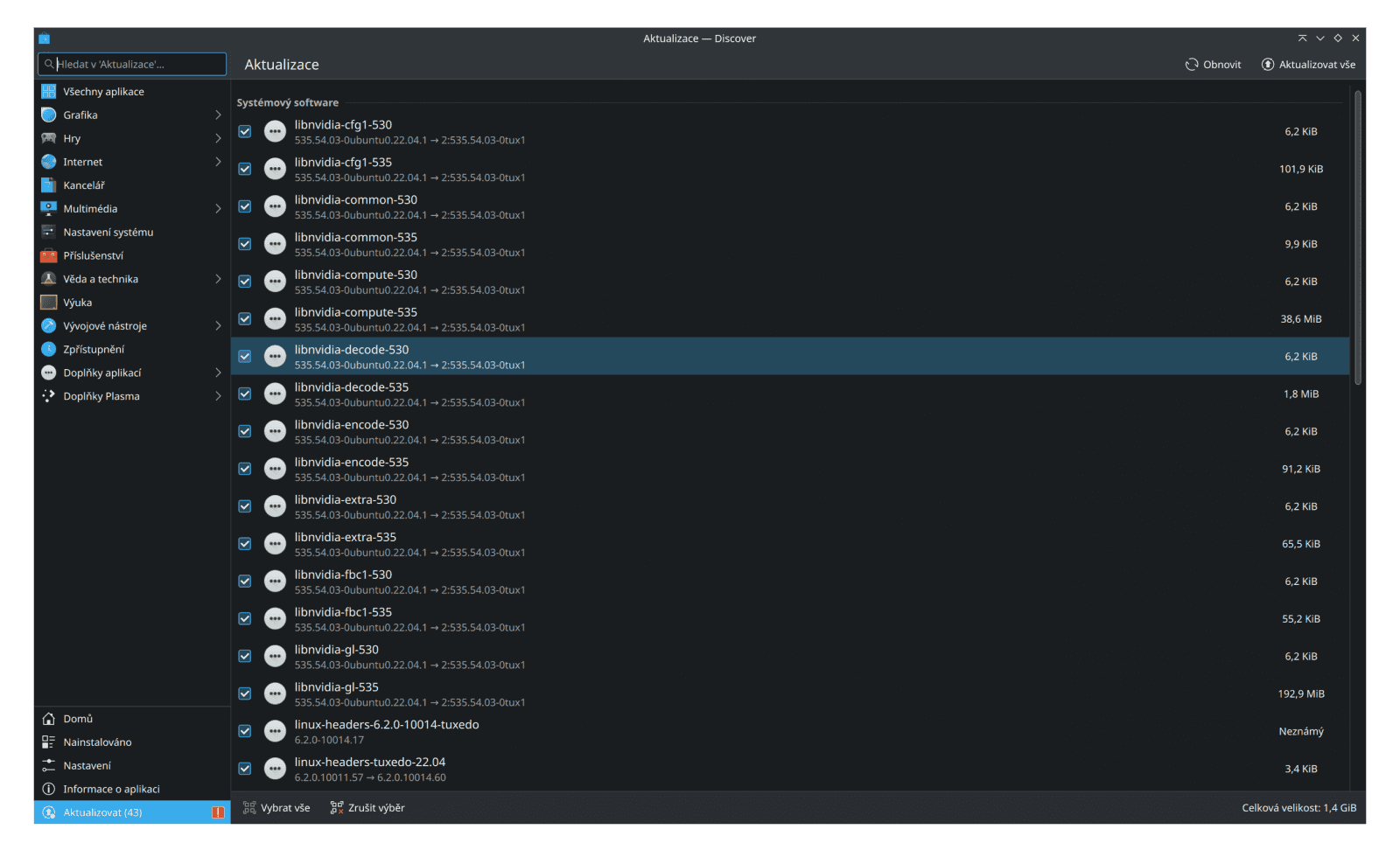1400x864 pixels.
Task: Uncheck the libnvidia-decode-530 checkbox
Action: (245, 357)
